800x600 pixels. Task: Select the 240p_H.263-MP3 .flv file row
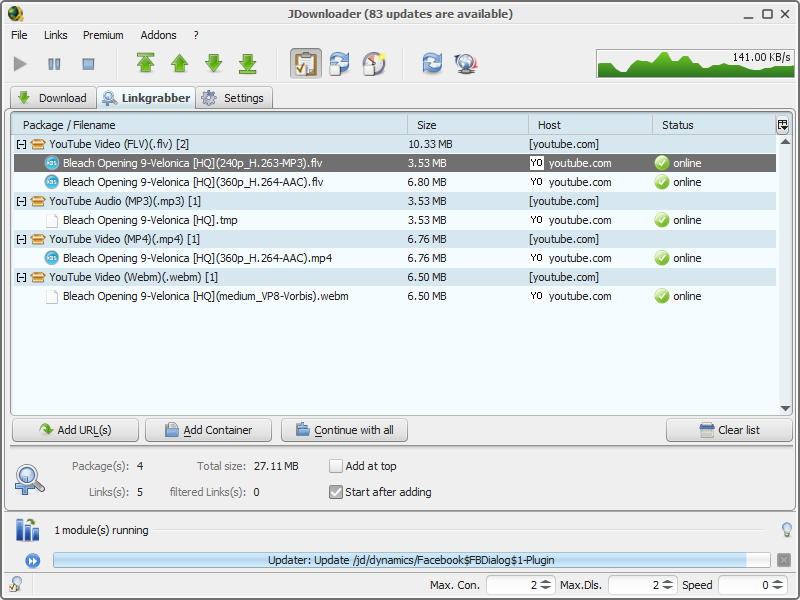point(395,163)
